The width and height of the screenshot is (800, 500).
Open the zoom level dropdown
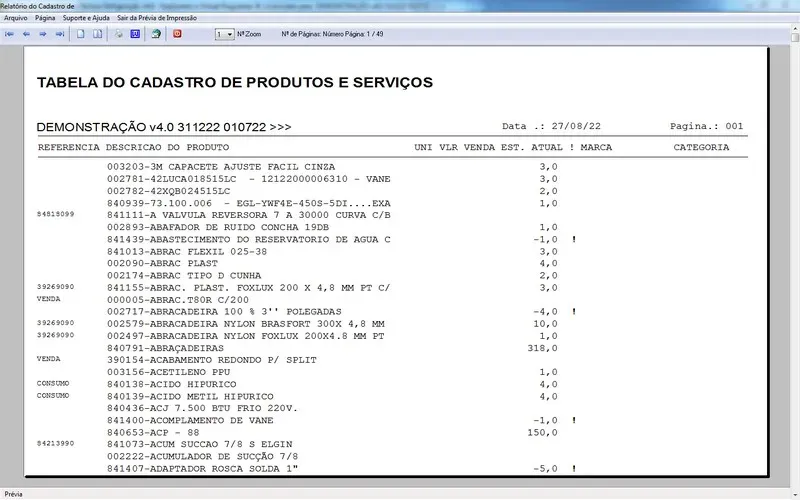click(229, 34)
